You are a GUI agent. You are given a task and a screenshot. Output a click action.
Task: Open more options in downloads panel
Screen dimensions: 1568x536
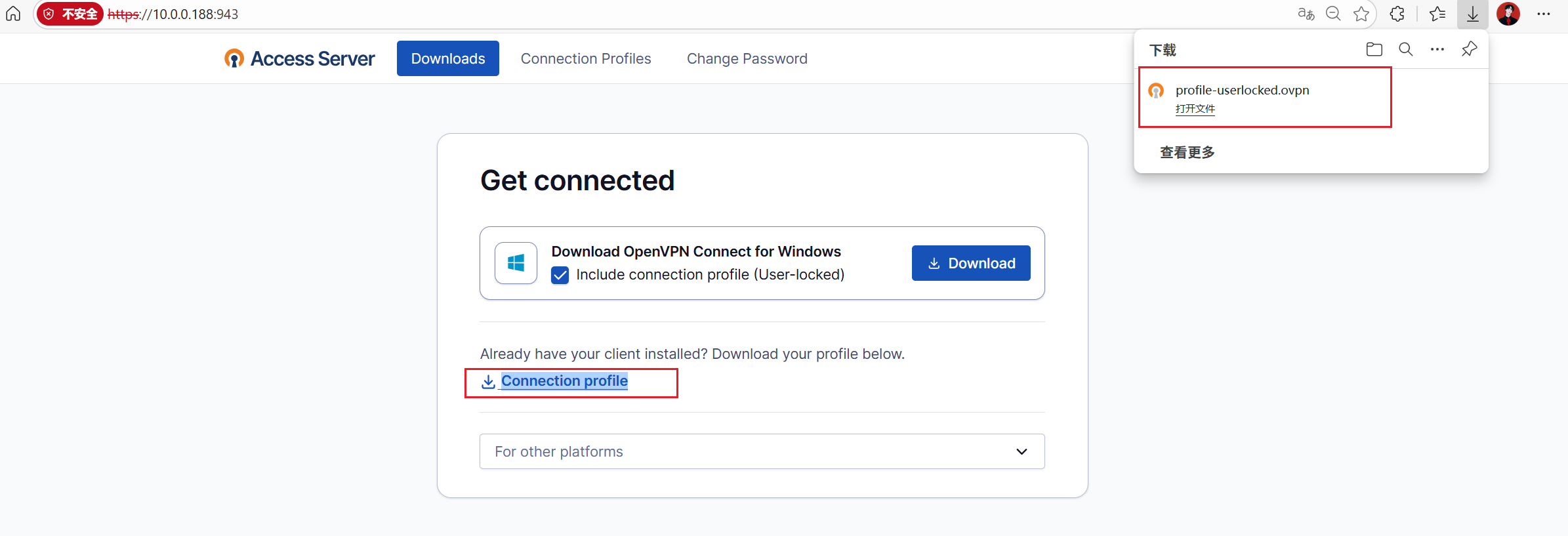coord(1437,49)
